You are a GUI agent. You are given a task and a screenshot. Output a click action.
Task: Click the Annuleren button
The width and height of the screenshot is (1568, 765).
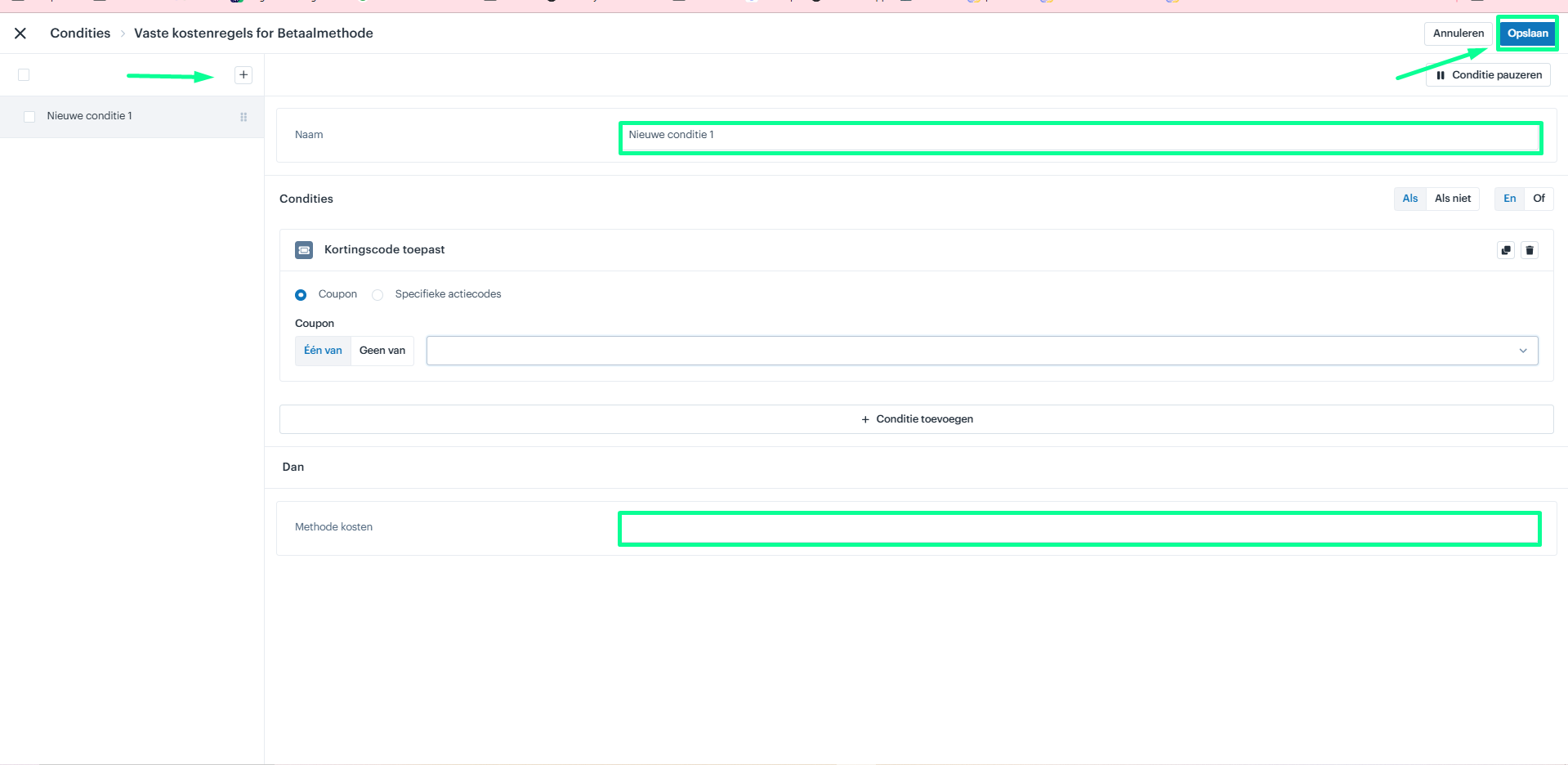point(1458,34)
